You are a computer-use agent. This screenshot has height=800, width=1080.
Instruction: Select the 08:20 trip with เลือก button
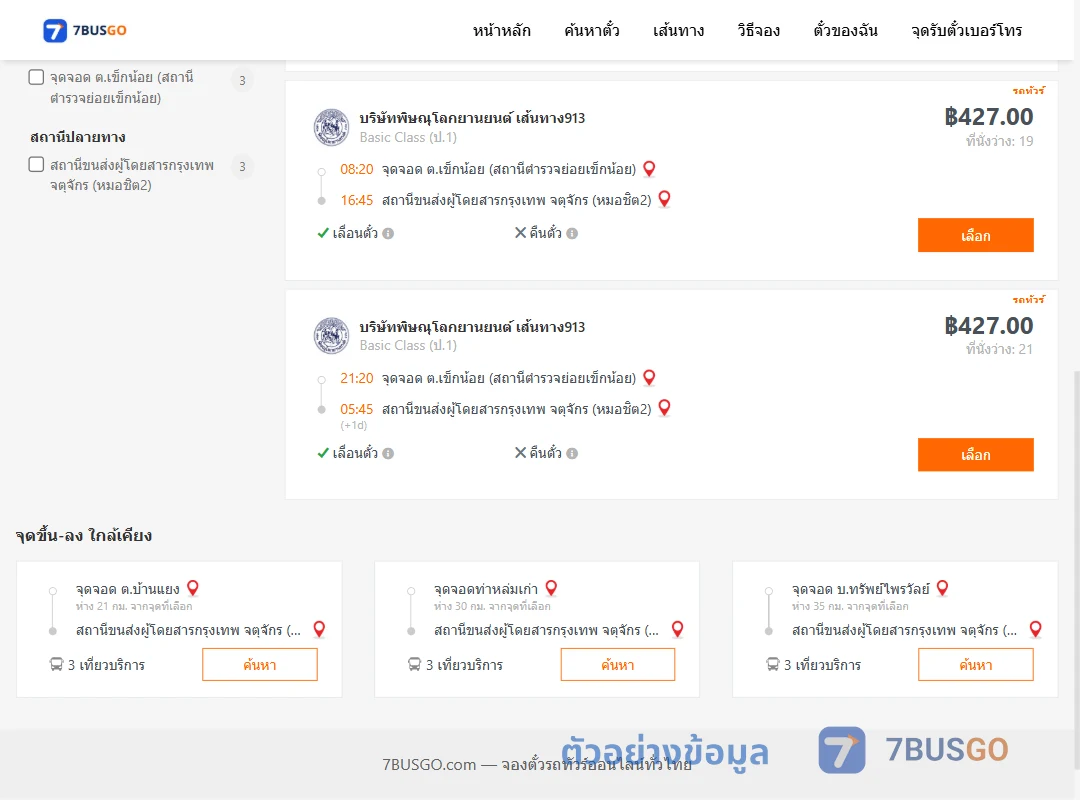pyautogui.click(x=975, y=236)
